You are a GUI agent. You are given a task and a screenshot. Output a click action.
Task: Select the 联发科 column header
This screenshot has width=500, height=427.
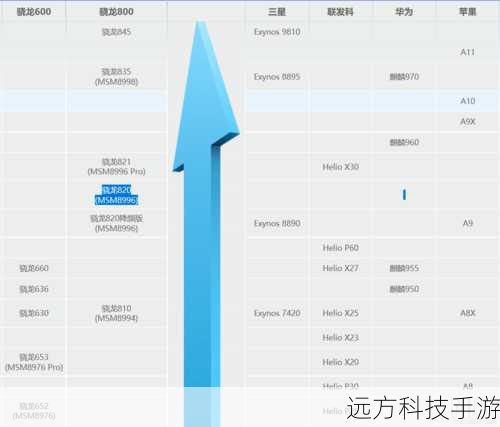coord(340,12)
